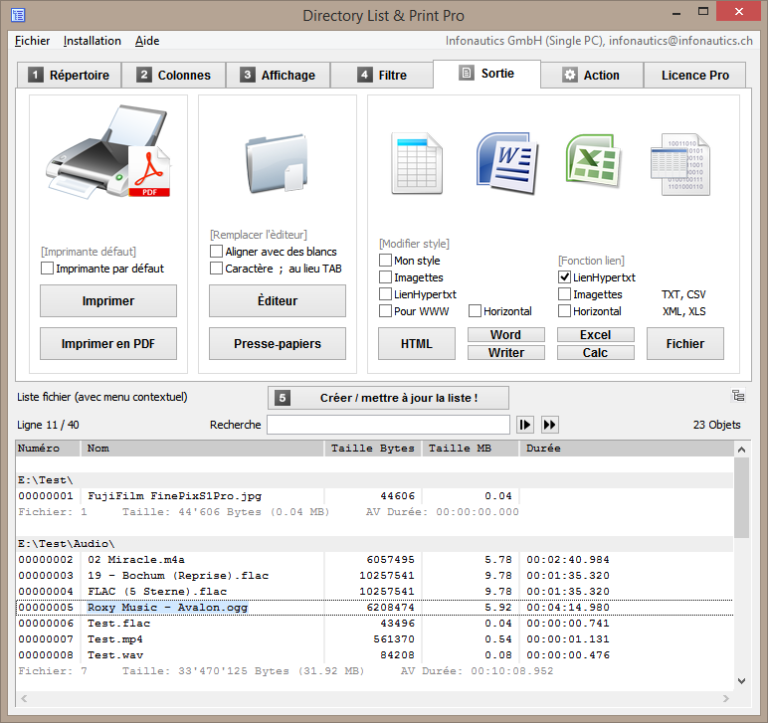Image resolution: width=768 pixels, height=723 pixels.
Task: Click Créer / mettre à jour la liste
Action: [x=388, y=398]
